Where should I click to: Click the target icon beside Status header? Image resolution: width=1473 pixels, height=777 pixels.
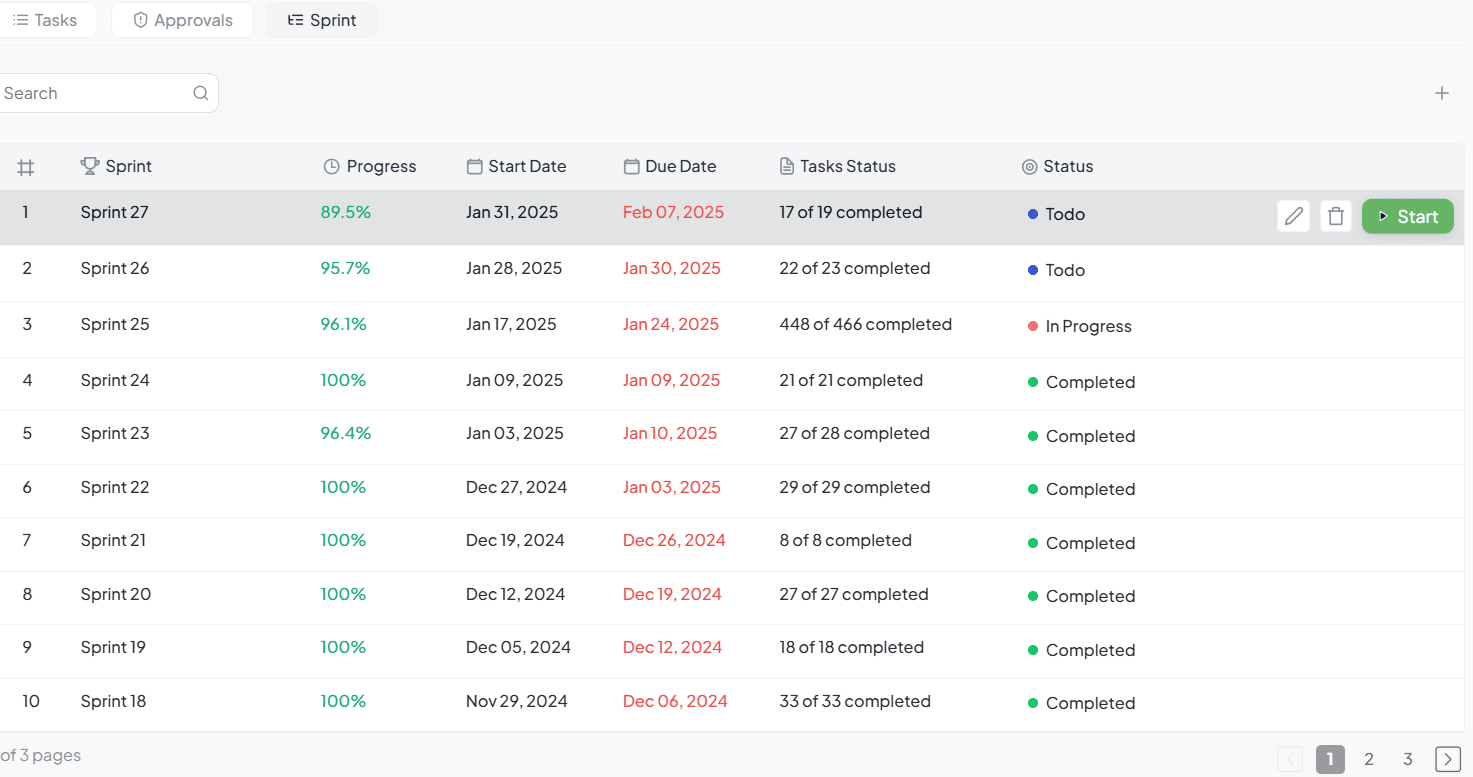coord(1029,167)
